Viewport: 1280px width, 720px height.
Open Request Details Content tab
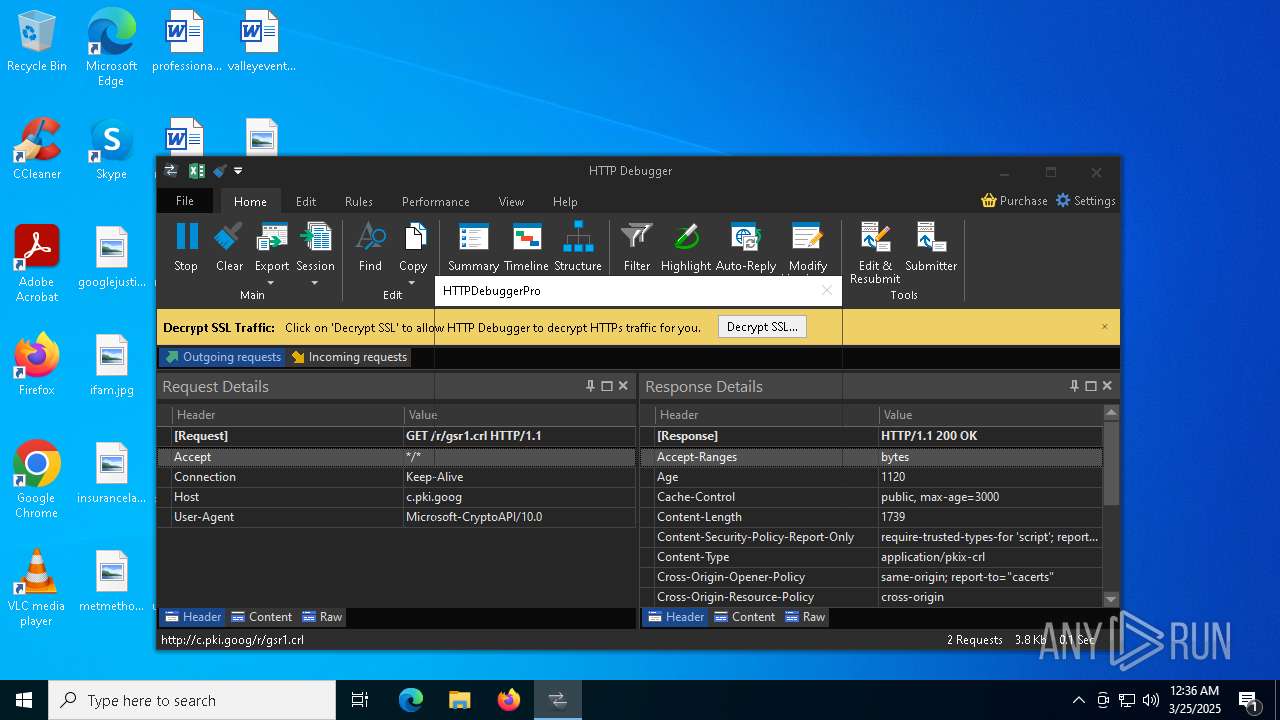261,617
